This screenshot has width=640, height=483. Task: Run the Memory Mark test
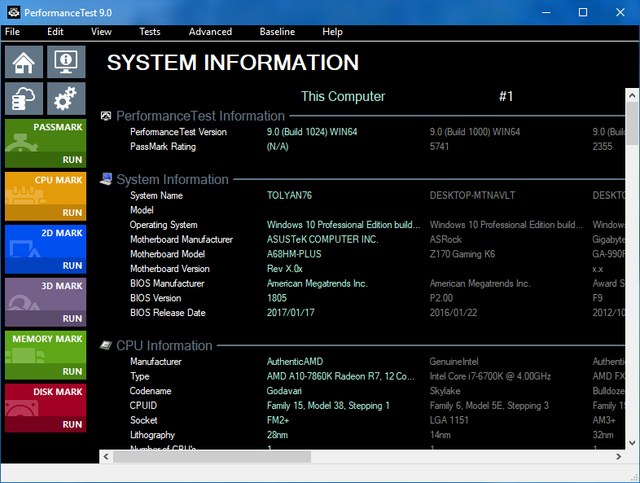[72, 371]
